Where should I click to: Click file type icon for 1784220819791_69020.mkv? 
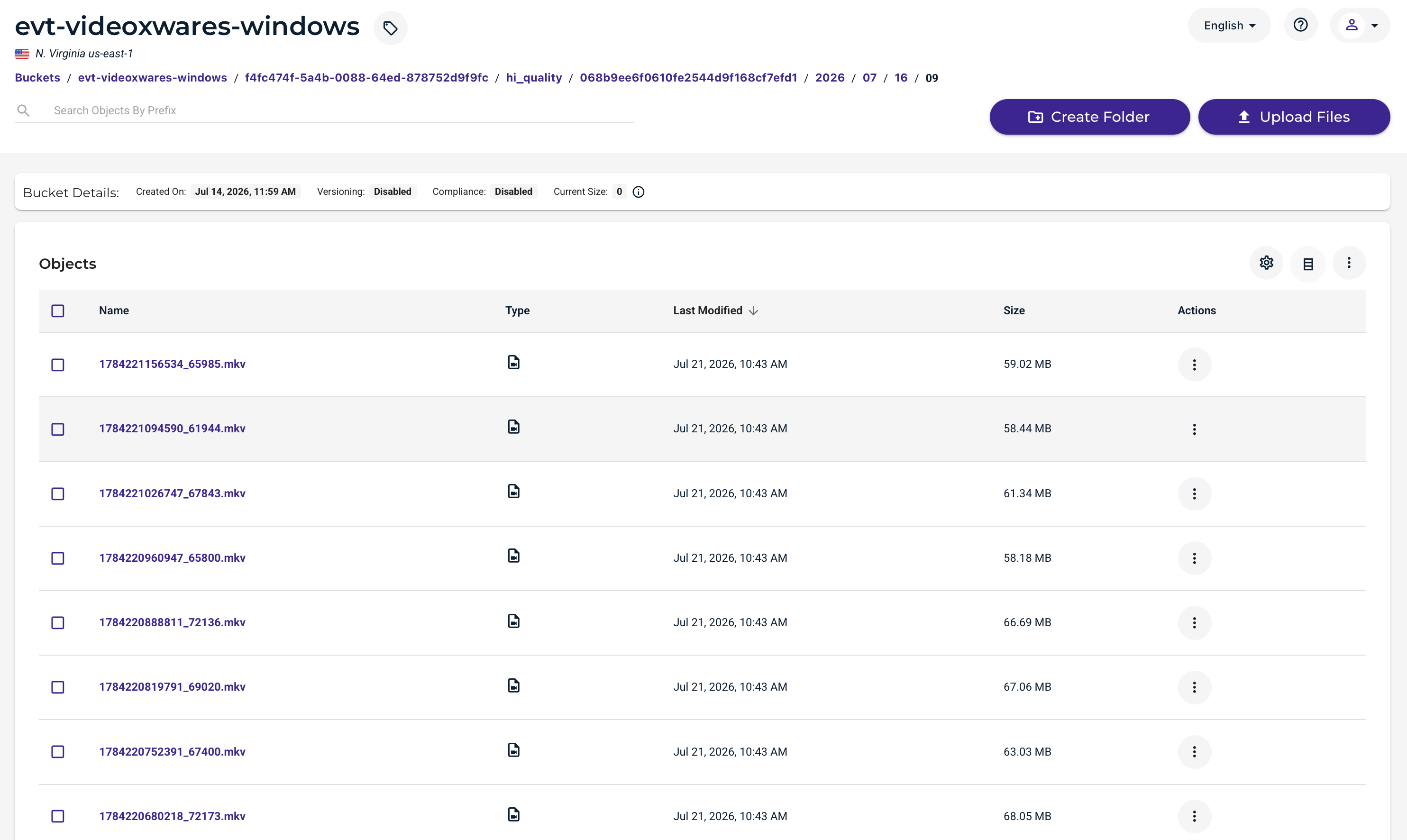click(513, 685)
